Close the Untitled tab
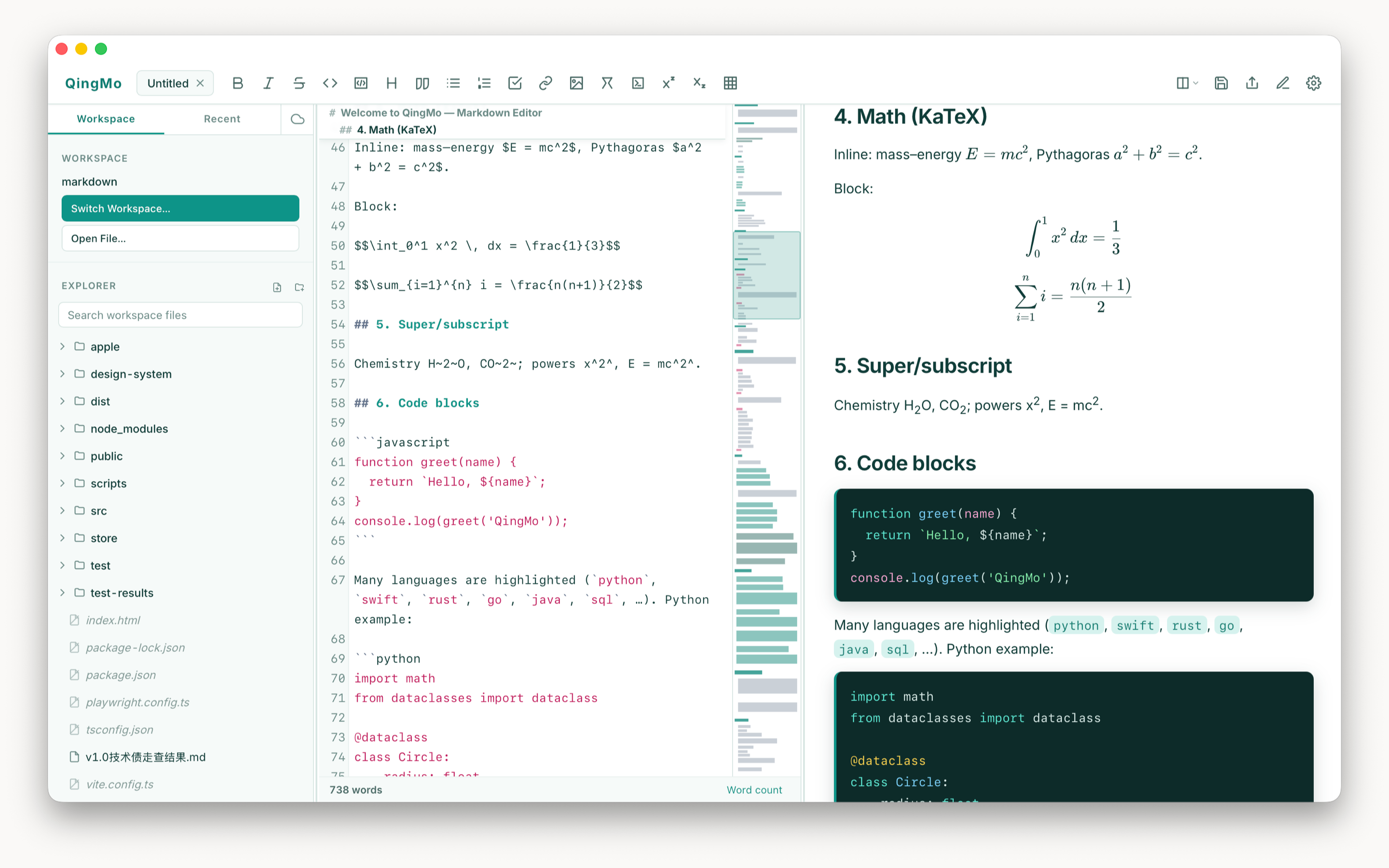 [x=200, y=83]
